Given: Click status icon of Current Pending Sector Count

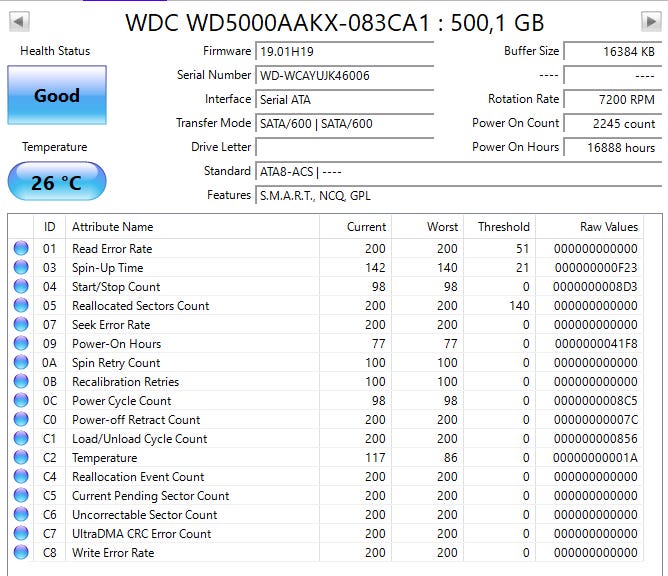Looking at the screenshot, I should coord(21,495).
